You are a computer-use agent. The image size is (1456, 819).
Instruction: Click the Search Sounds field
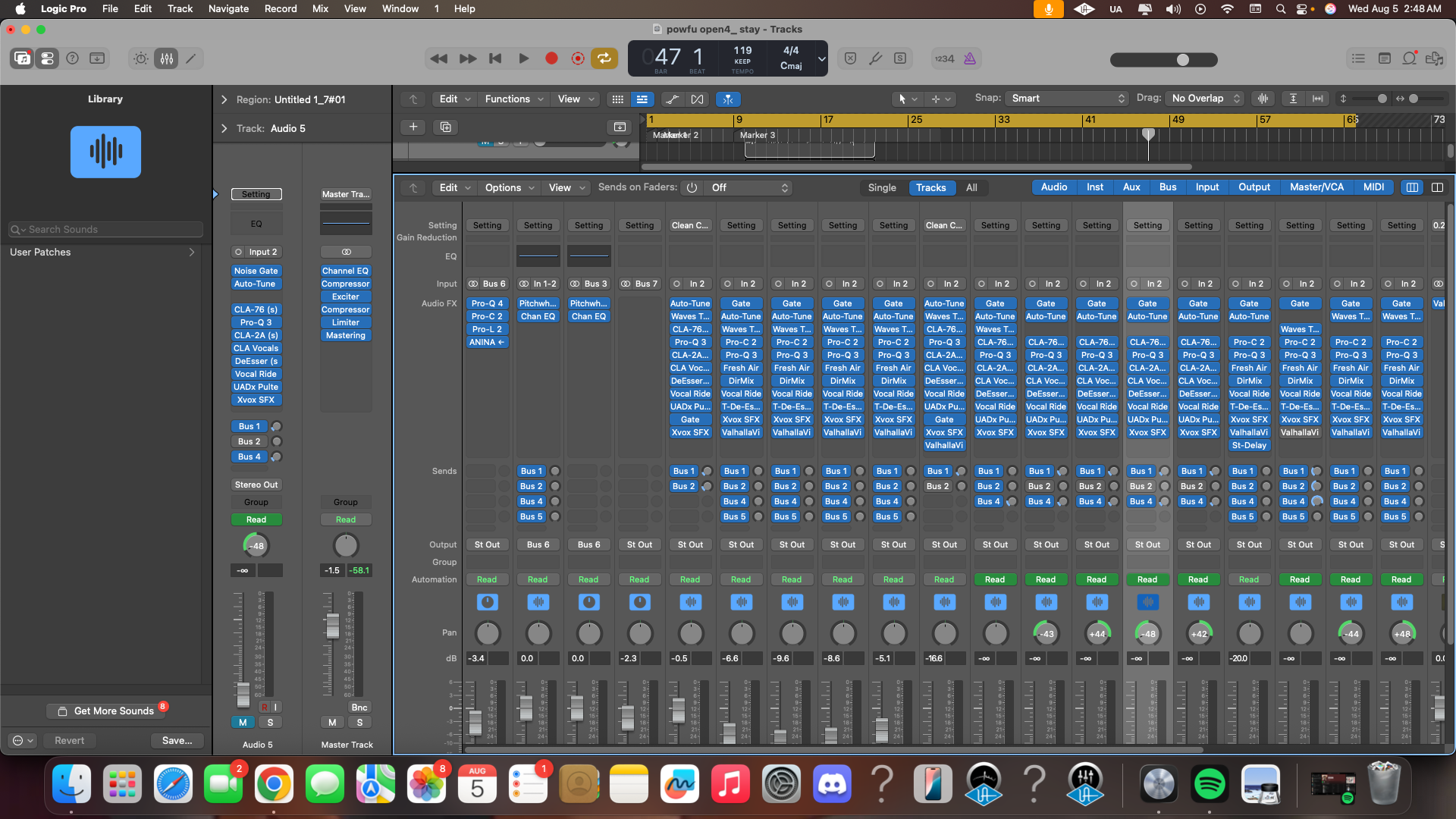106,230
